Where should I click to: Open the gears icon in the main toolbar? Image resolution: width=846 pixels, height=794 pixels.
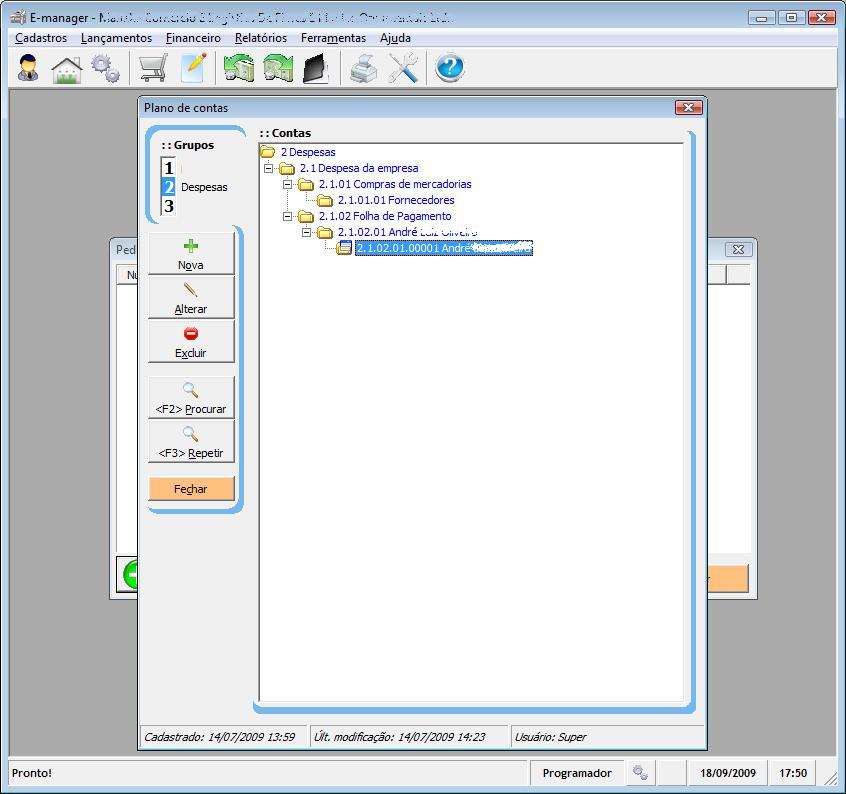click(x=105, y=68)
